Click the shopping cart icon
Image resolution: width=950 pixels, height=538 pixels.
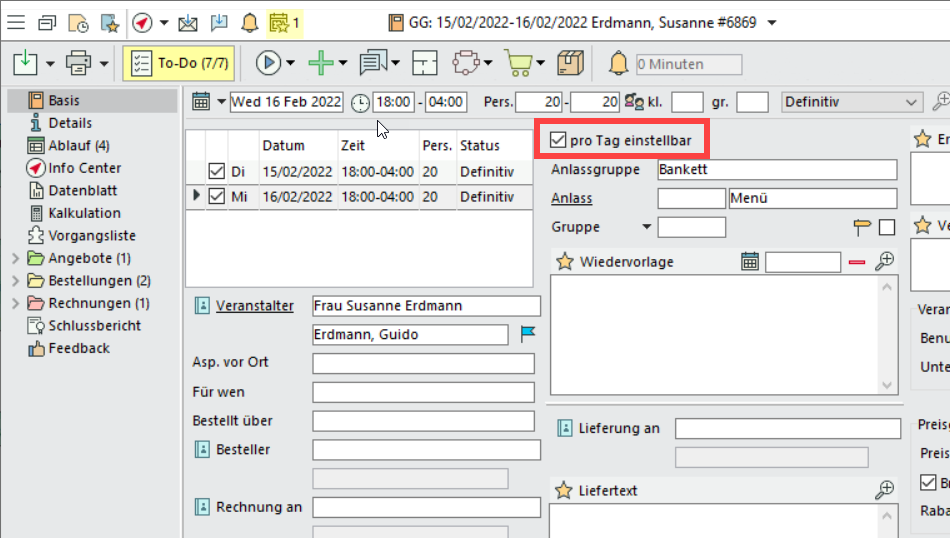519,63
